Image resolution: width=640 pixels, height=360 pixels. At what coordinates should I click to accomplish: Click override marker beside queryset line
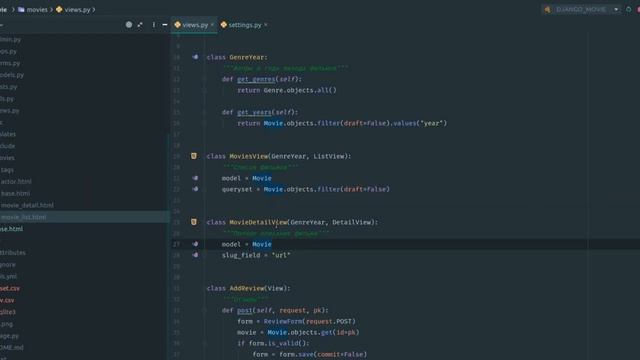click(x=195, y=189)
